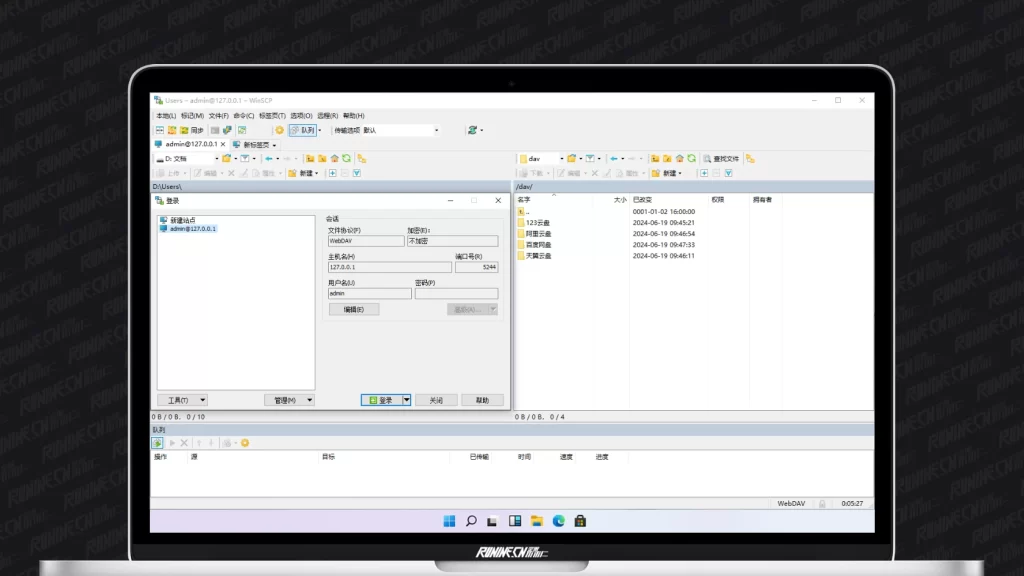Expand the 登录 button dropdown arrow

click(407, 400)
